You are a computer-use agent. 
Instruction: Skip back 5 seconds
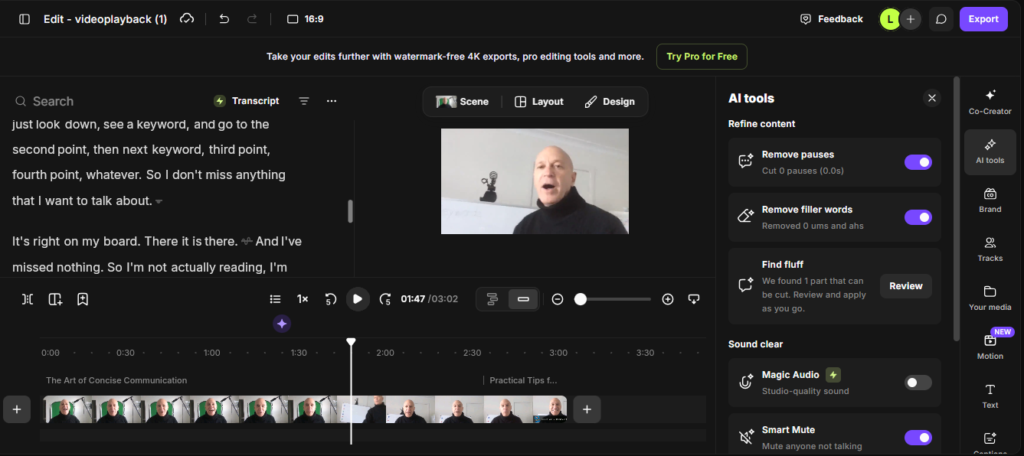coord(330,299)
